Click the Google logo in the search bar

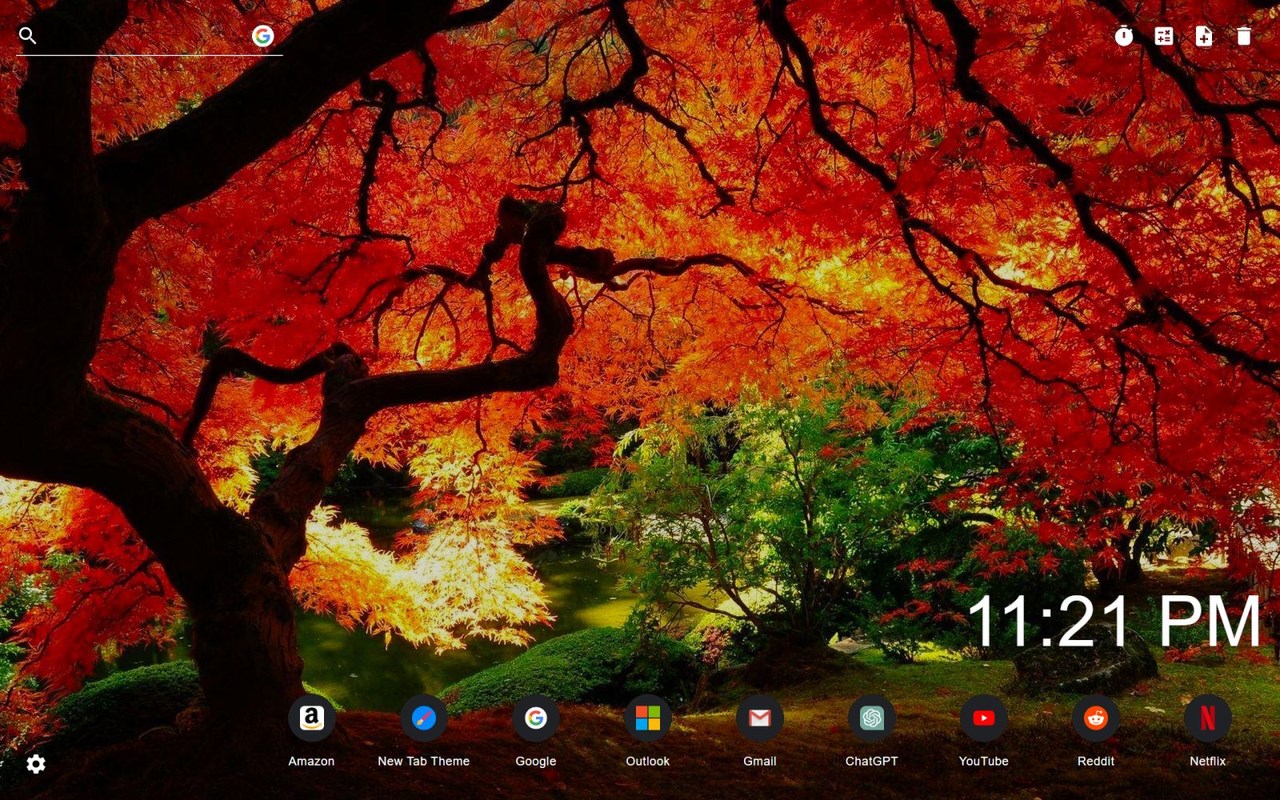click(x=263, y=36)
